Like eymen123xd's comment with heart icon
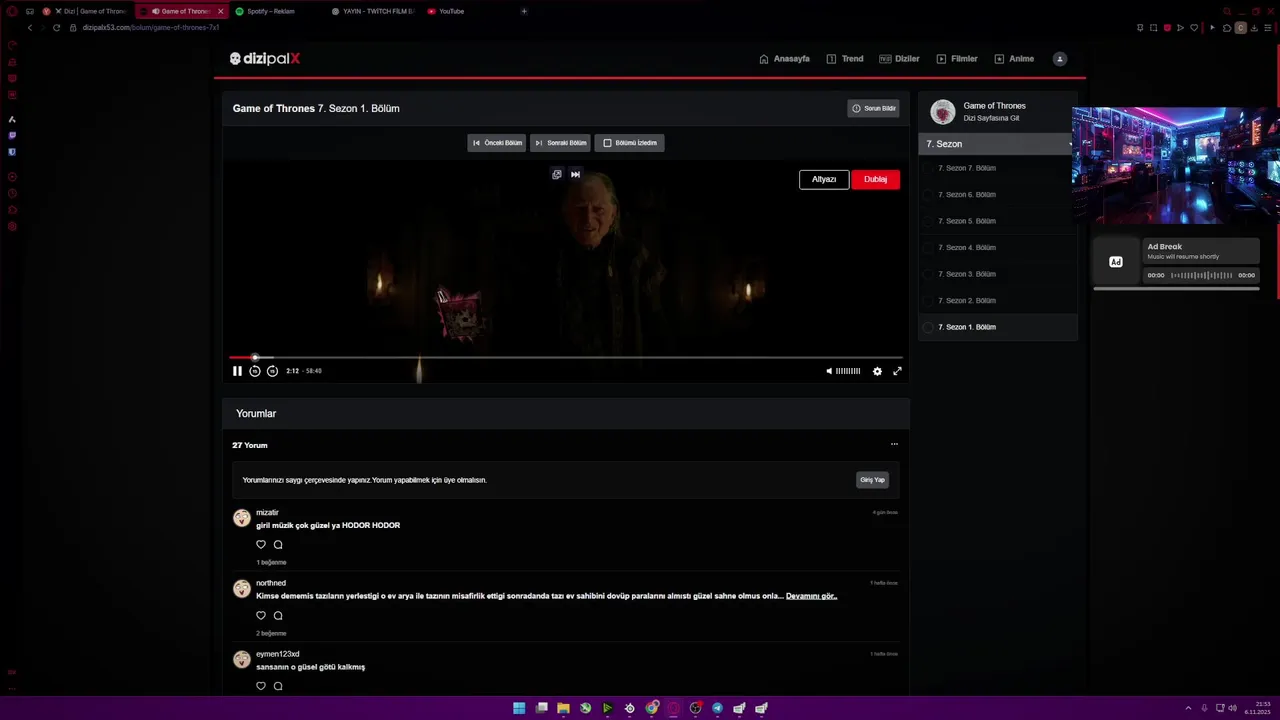This screenshot has height=720, width=1280. (261, 686)
